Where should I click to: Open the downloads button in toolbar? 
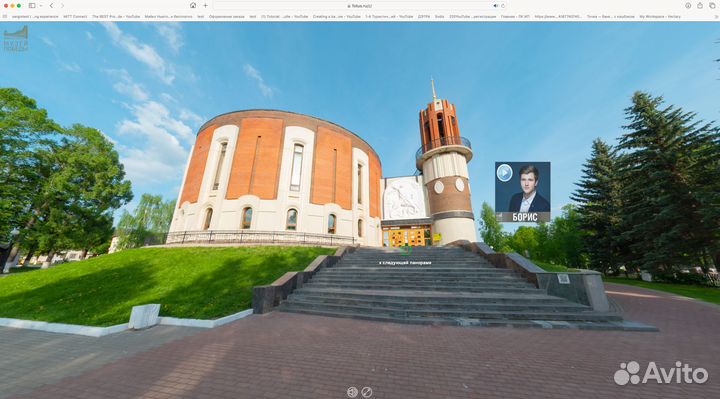(x=688, y=6)
